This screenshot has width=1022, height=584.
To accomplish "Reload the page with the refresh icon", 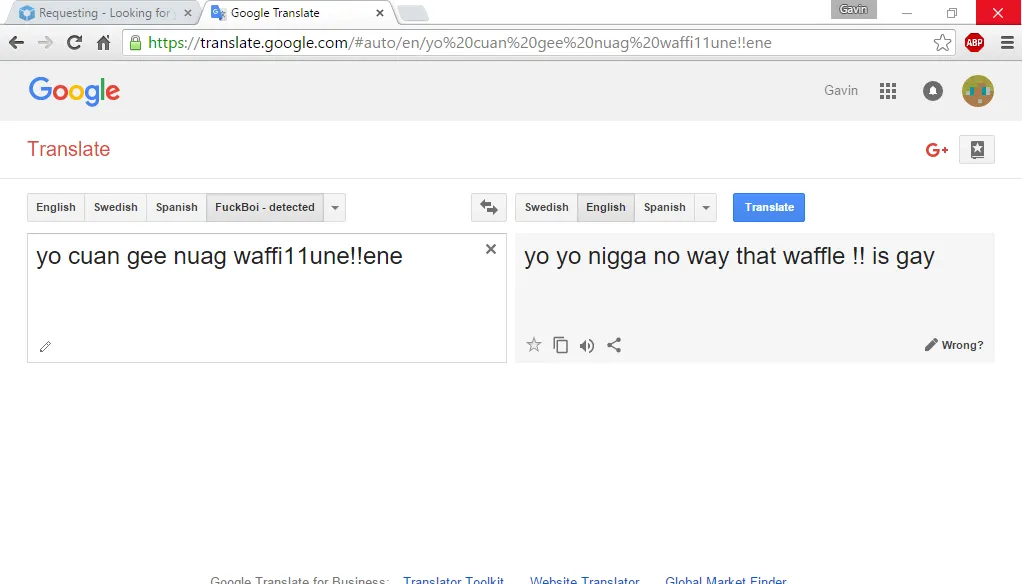I will pyautogui.click(x=74, y=43).
